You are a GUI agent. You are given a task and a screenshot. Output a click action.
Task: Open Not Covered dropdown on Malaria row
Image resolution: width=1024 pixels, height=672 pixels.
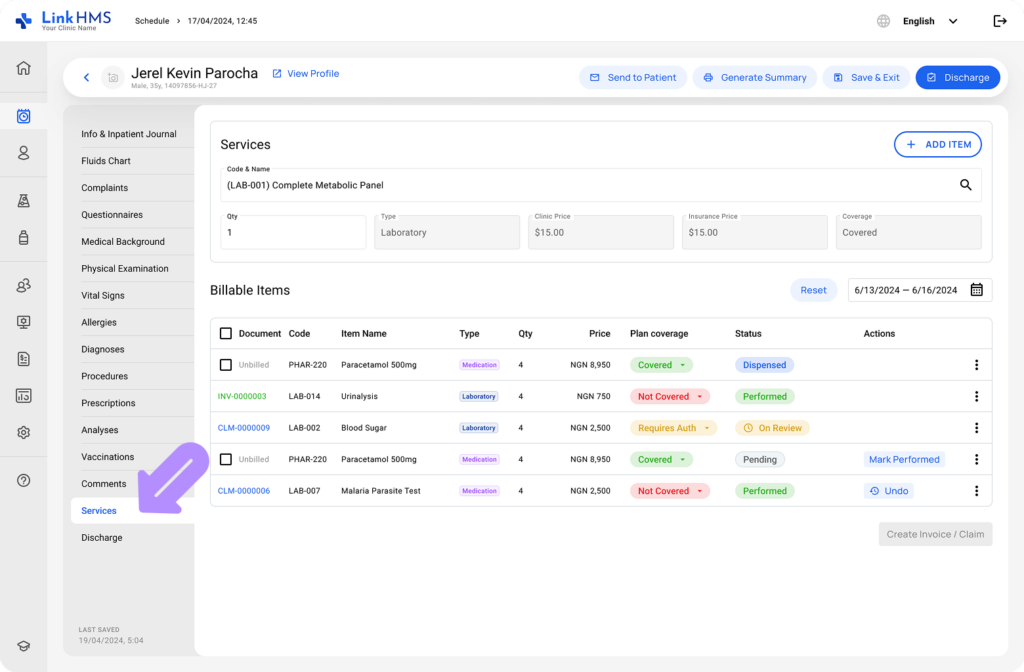coord(669,490)
